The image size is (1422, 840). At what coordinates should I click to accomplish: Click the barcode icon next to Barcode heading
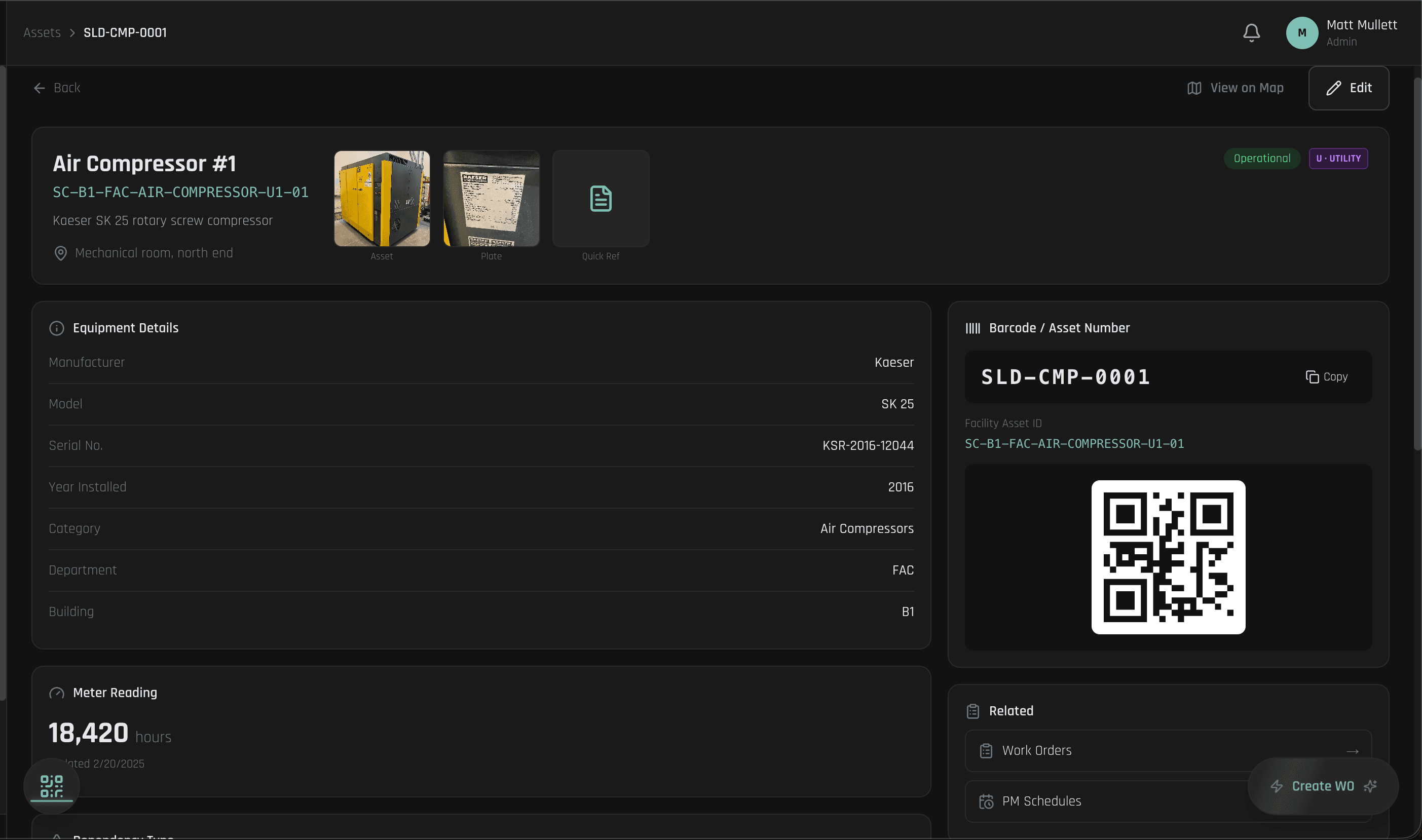[972, 328]
